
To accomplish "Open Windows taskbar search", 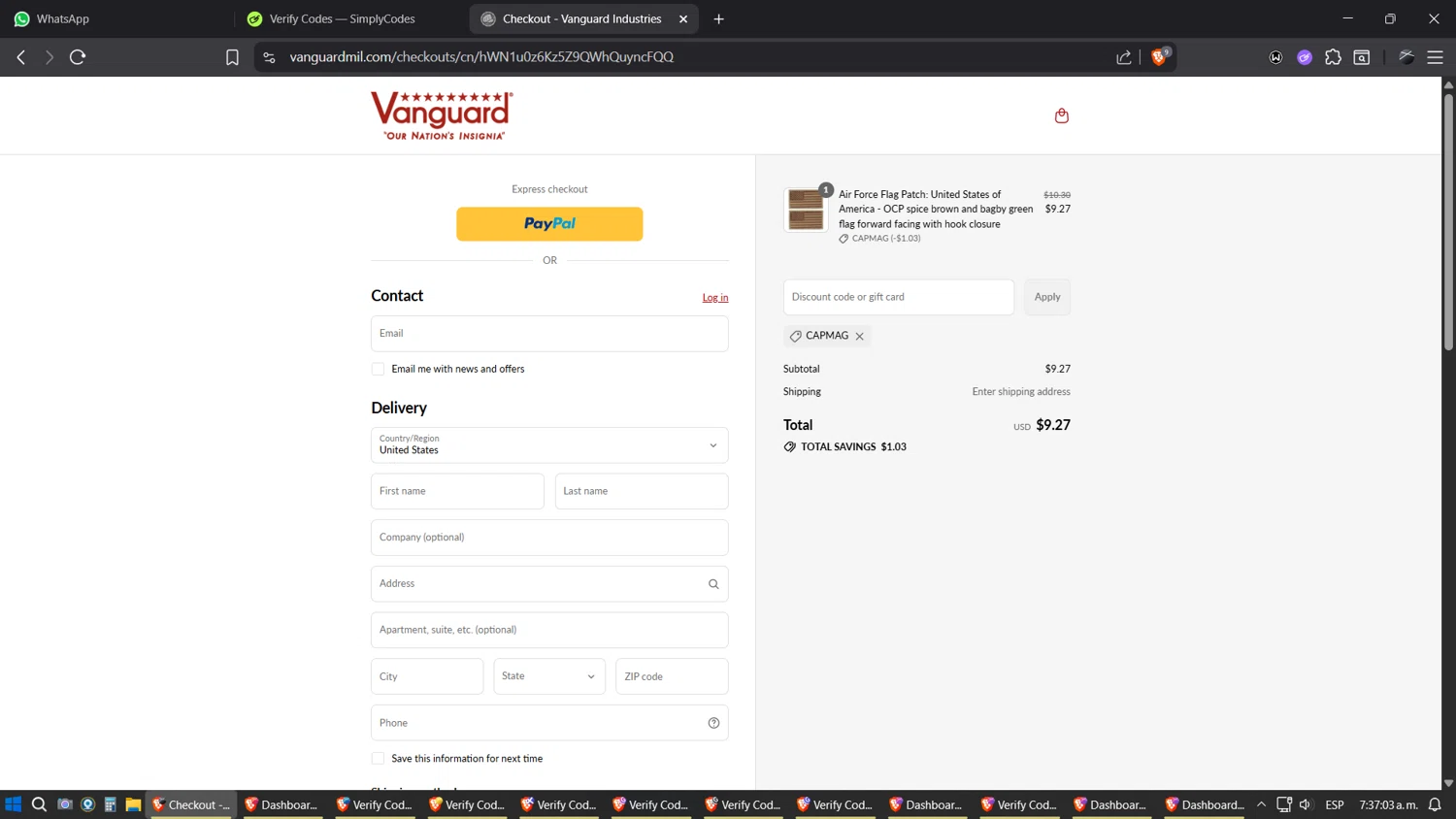I will point(39,804).
